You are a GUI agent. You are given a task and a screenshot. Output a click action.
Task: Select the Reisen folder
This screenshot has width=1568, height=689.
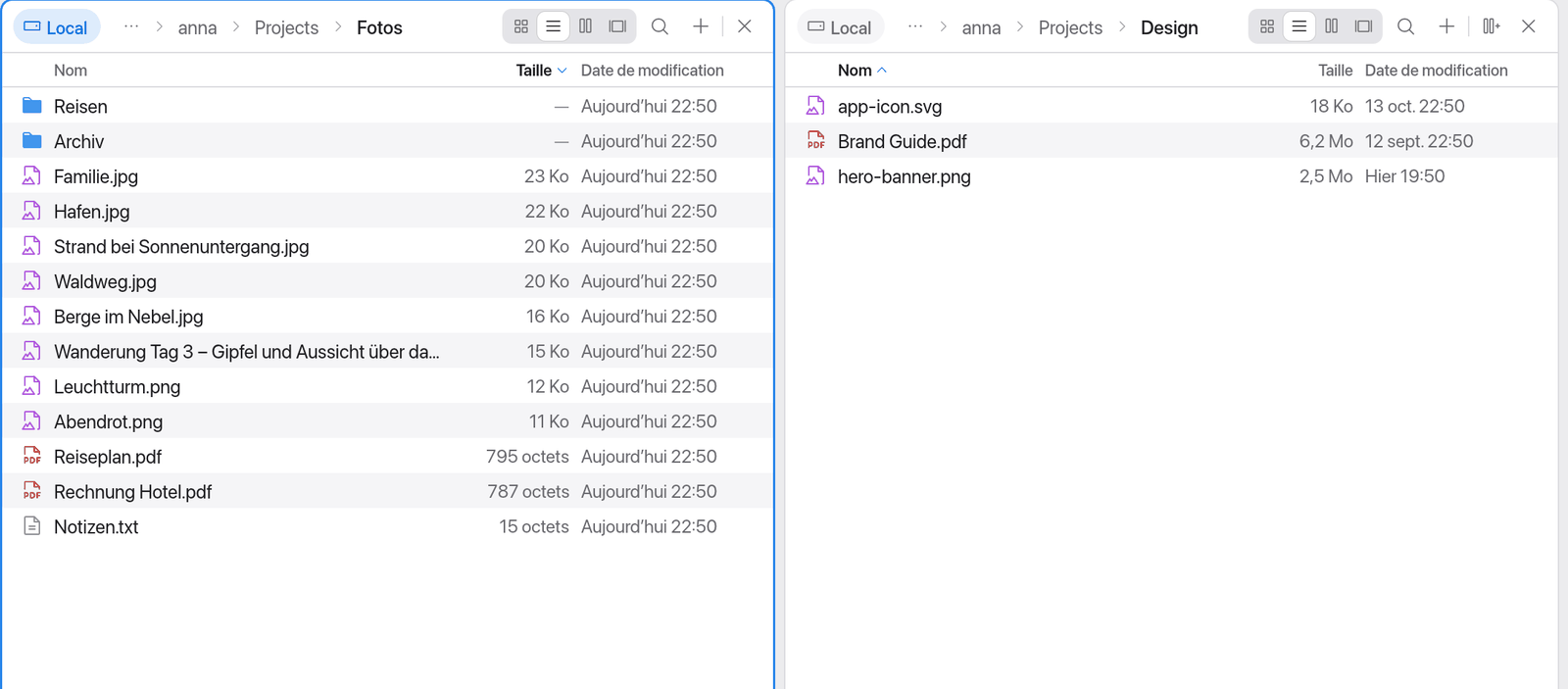click(x=387, y=106)
